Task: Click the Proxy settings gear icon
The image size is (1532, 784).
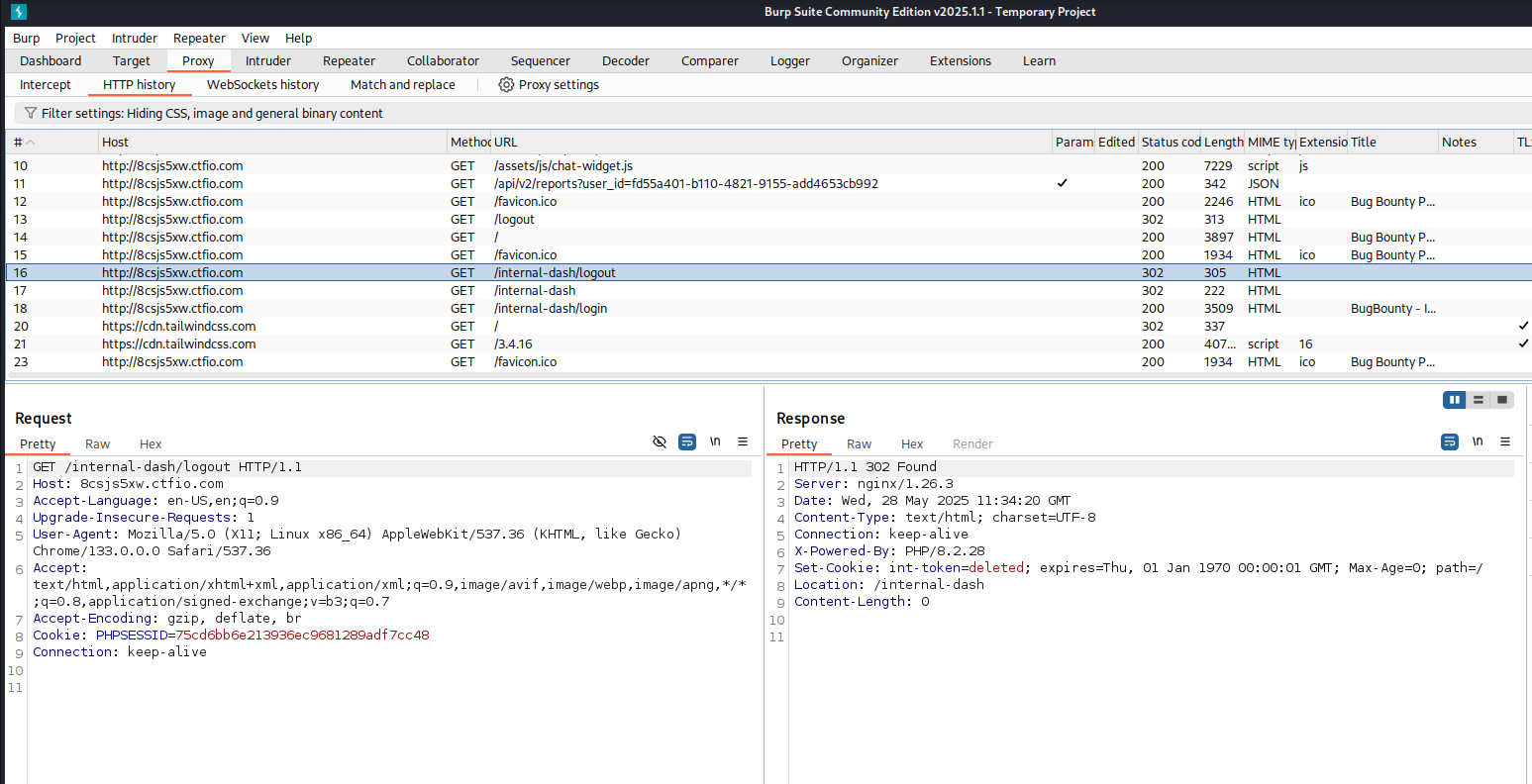Action: tap(506, 85)
